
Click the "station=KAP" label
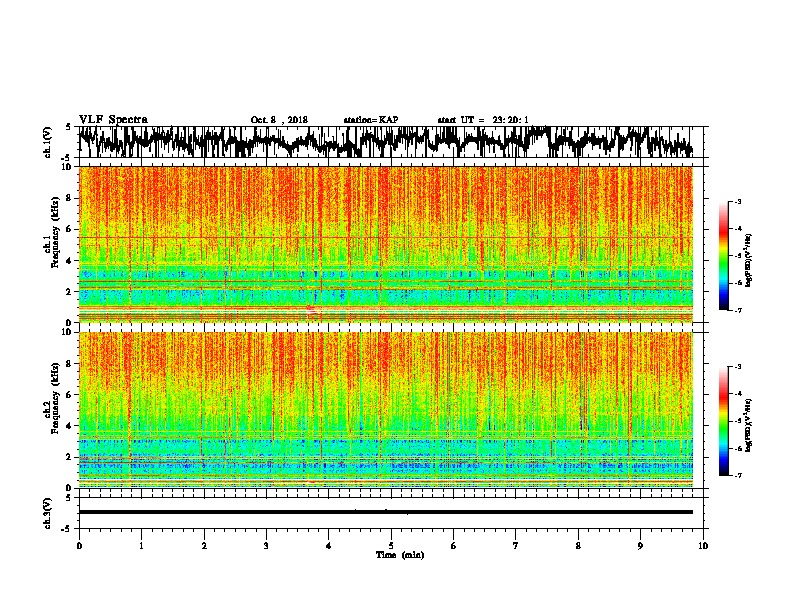371,120
